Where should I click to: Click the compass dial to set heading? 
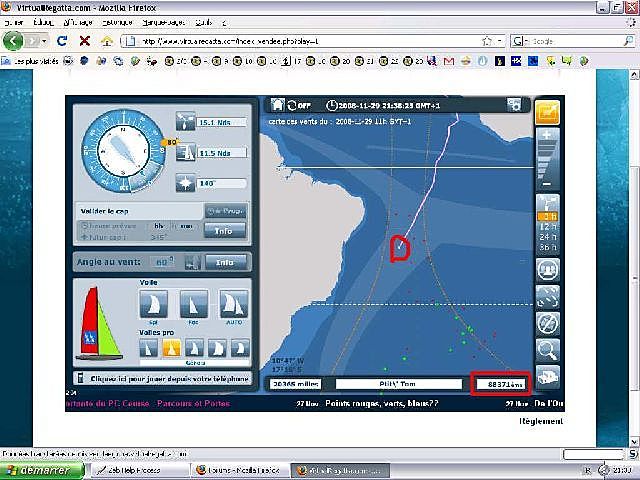pyautogui.click(x=123, y=150)
